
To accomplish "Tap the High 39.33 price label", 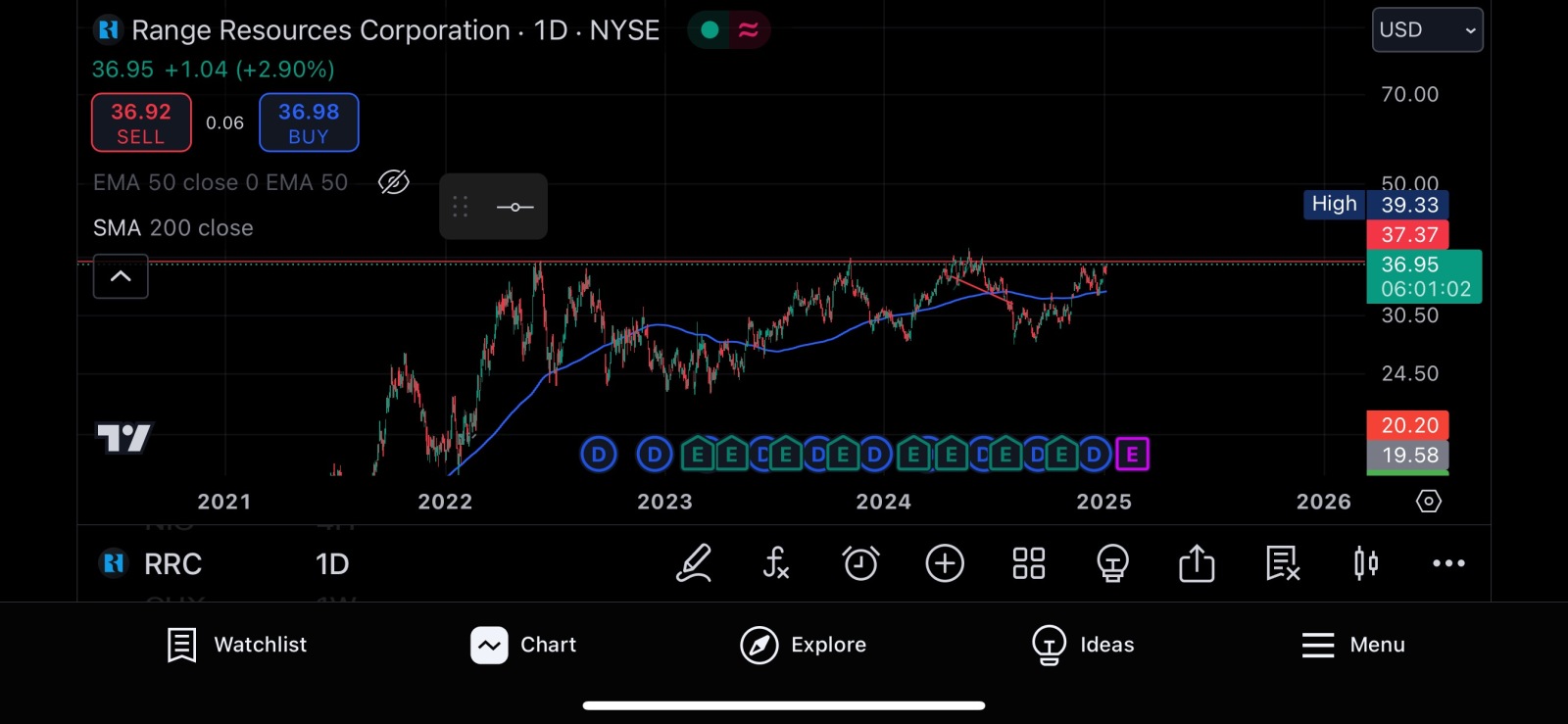I will point(1376,205).
